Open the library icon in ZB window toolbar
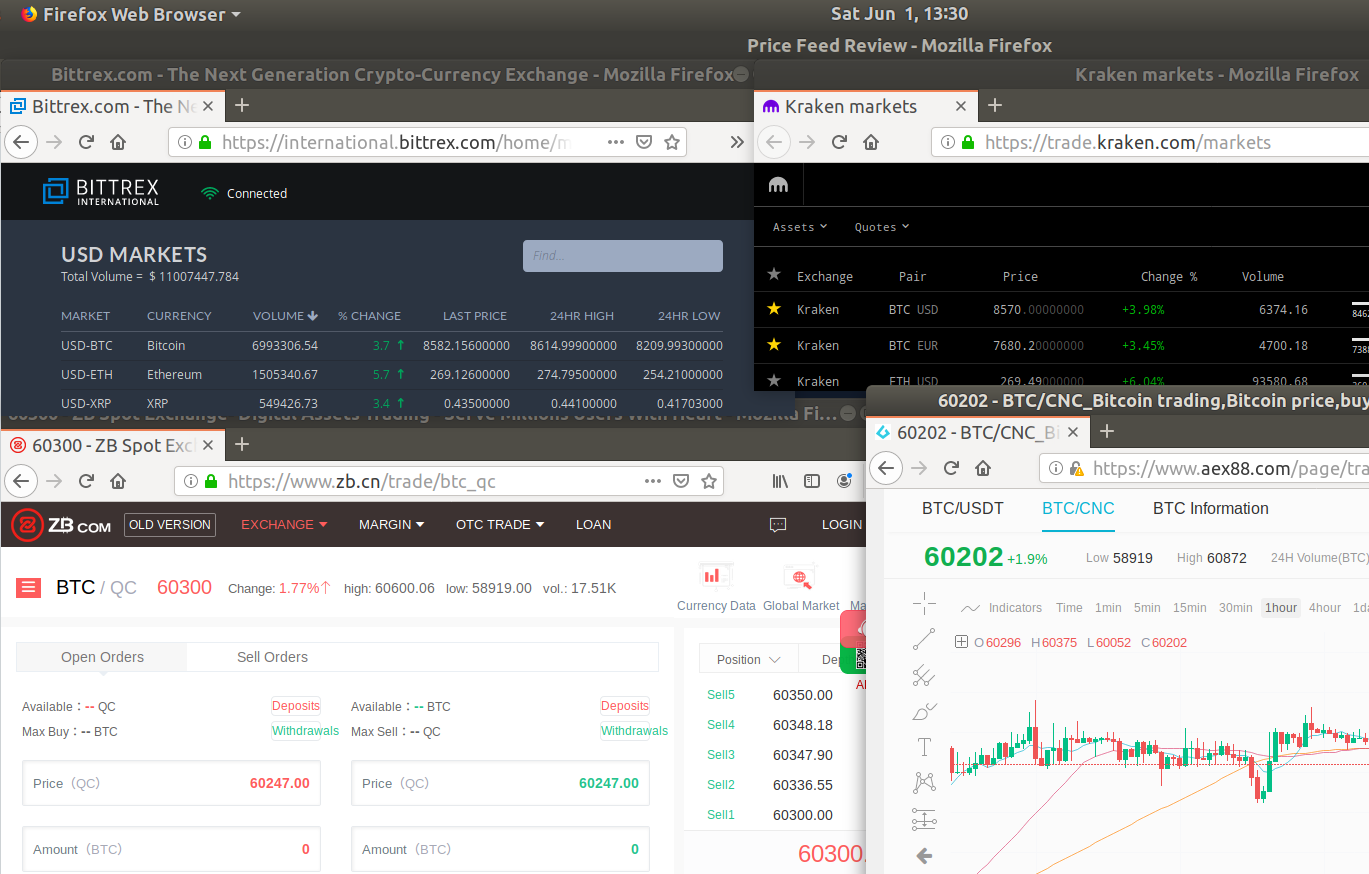 [780, 481]
